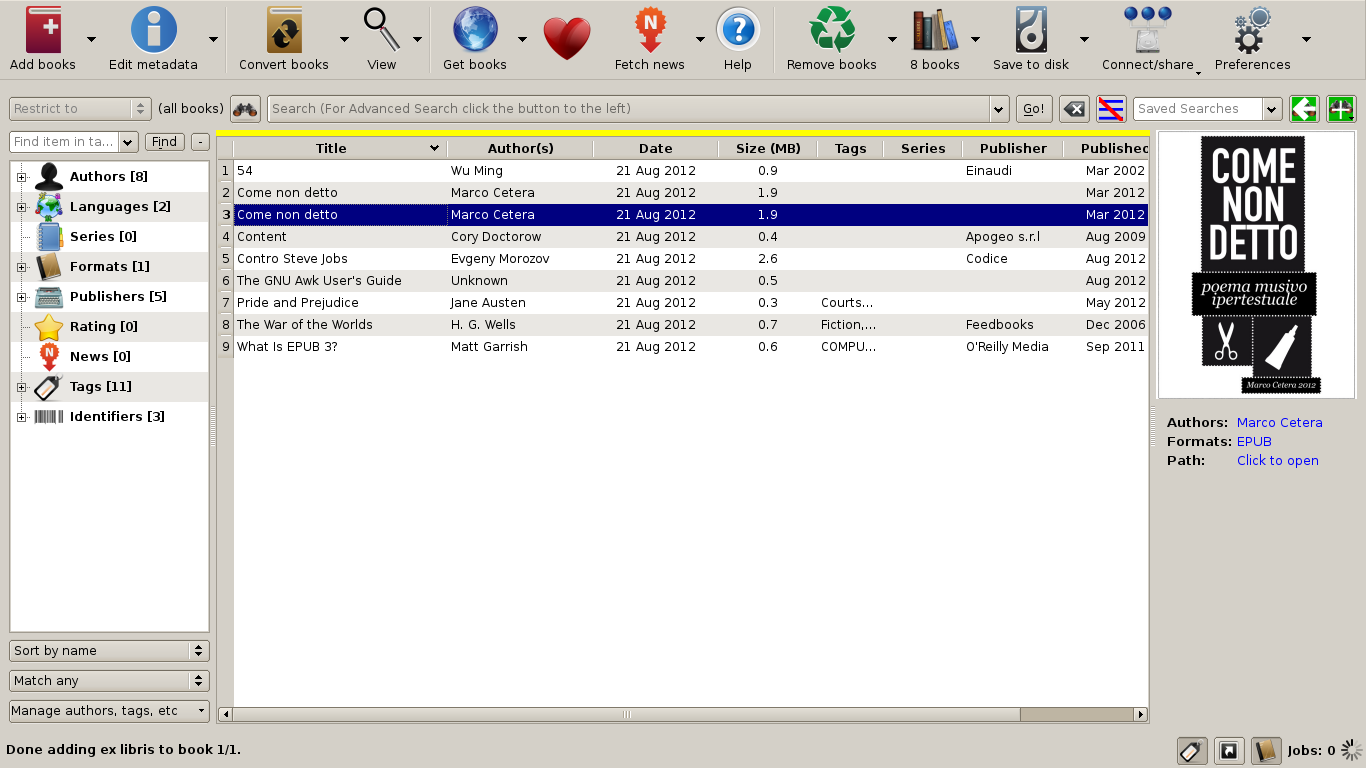Image resolution: width=1366 pixels, height=768 pixels.
Task: Click the minus collapse-all button
Action: coord(200,142)
